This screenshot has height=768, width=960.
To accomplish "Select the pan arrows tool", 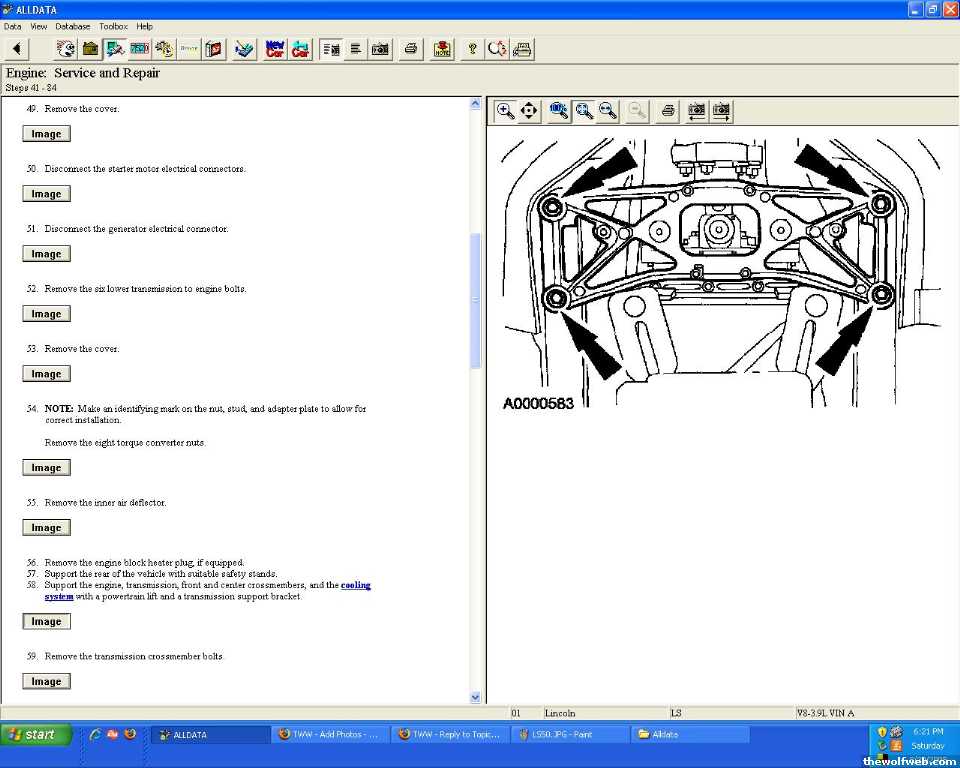I will point(530,111).
